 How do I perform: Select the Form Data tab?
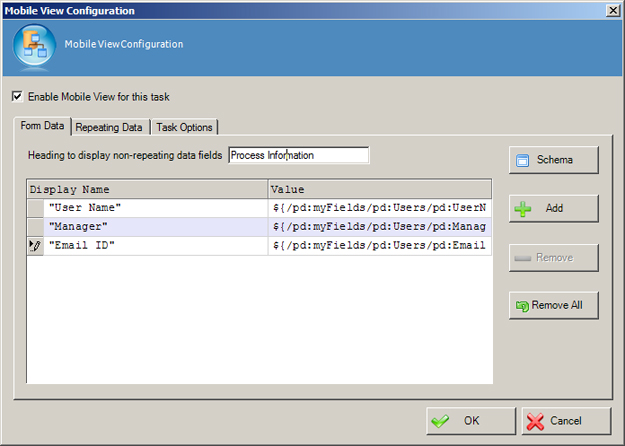pyautogui.click(x=42, y=126)
